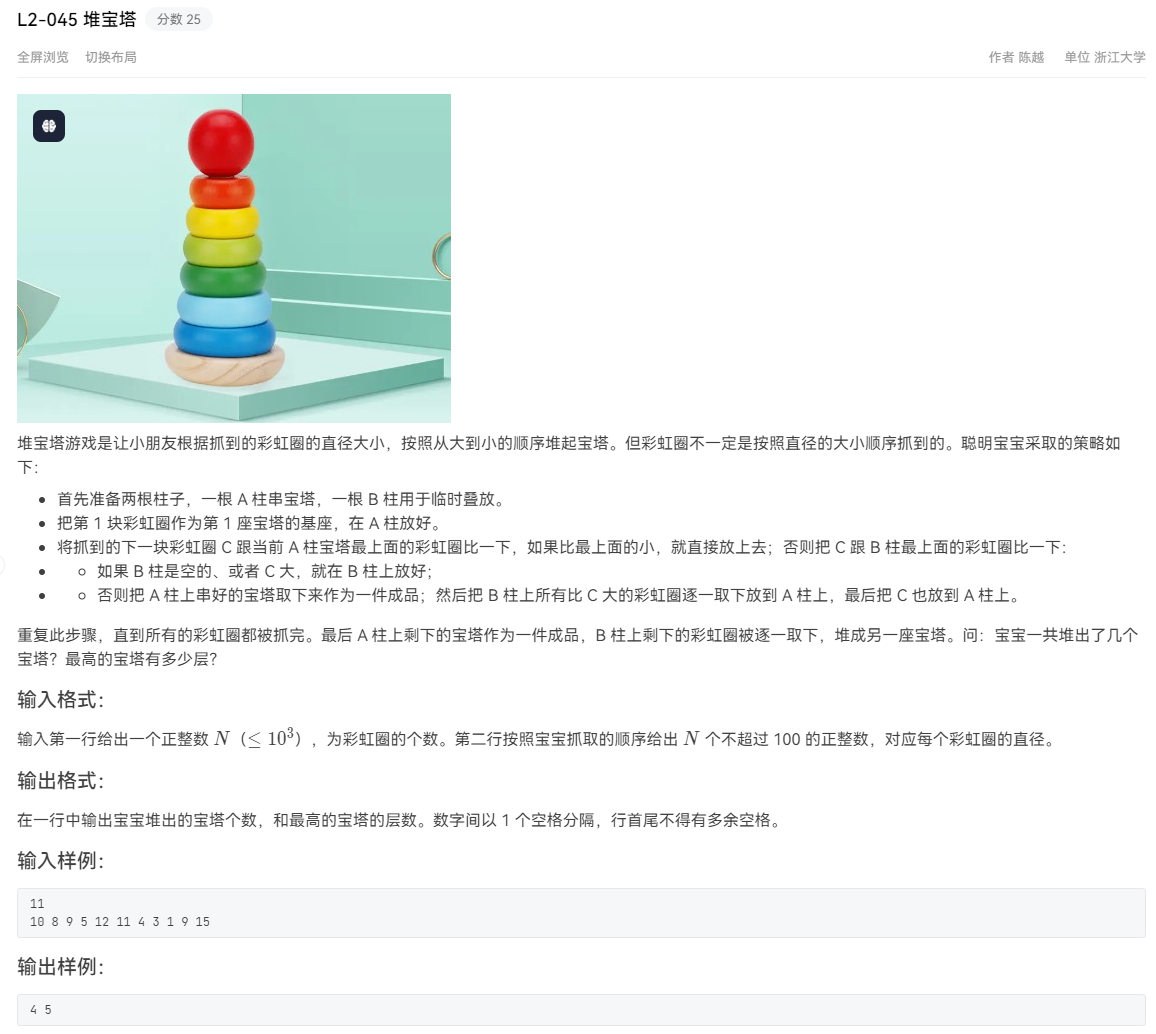
Task: Click the bullet text starting 把第 1 块彩虹圈
Action: pyautogui.click(x=251, y=523)
